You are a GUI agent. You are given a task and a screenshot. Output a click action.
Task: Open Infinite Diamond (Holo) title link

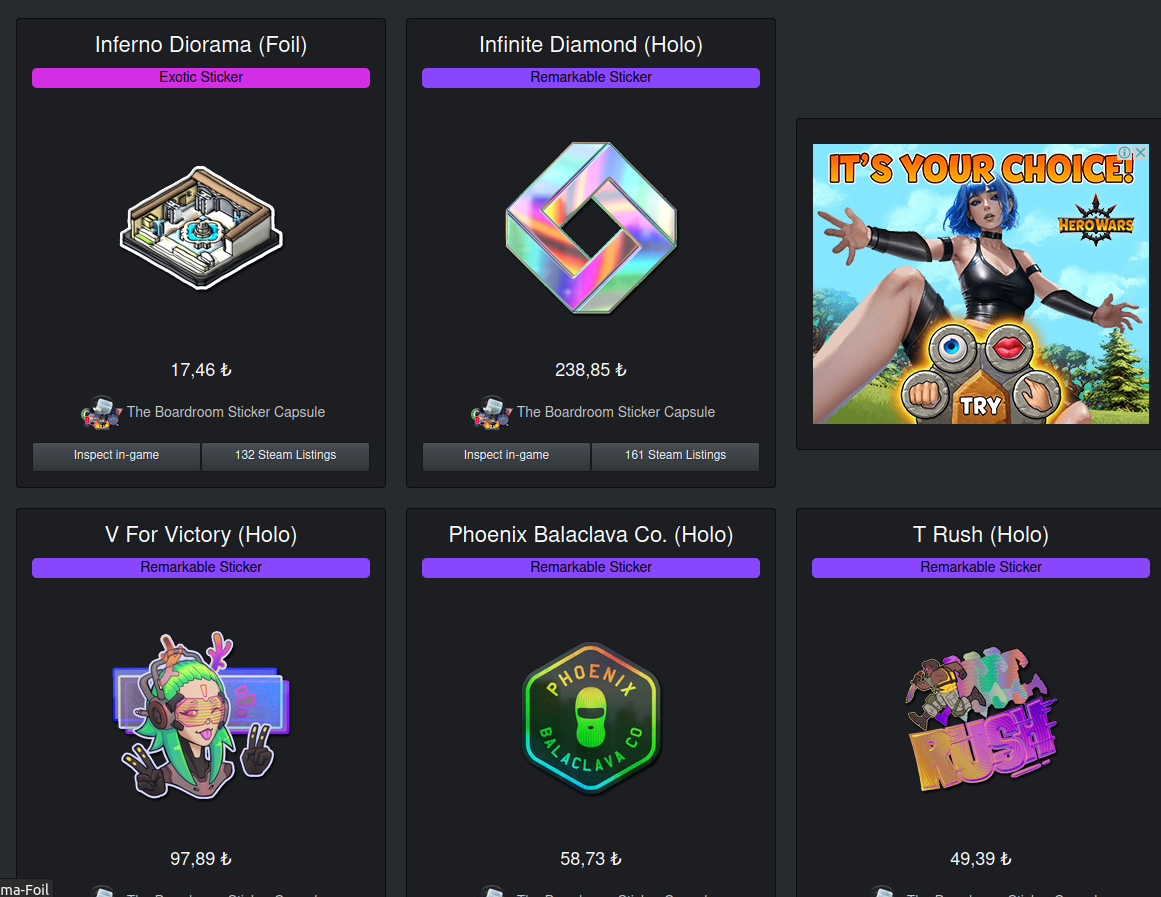coord(591,44)
